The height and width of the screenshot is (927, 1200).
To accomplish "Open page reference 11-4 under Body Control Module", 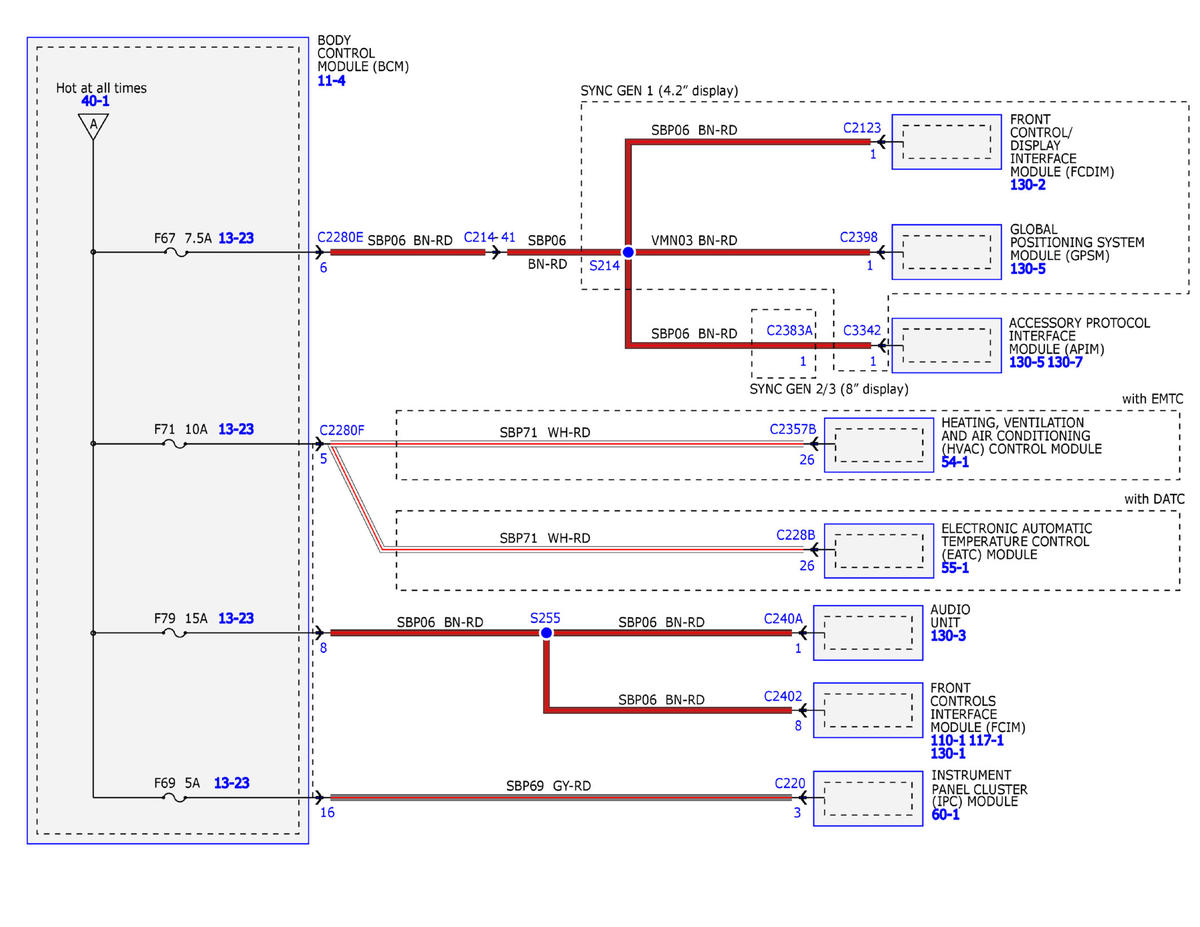I will tap(331, 81).
